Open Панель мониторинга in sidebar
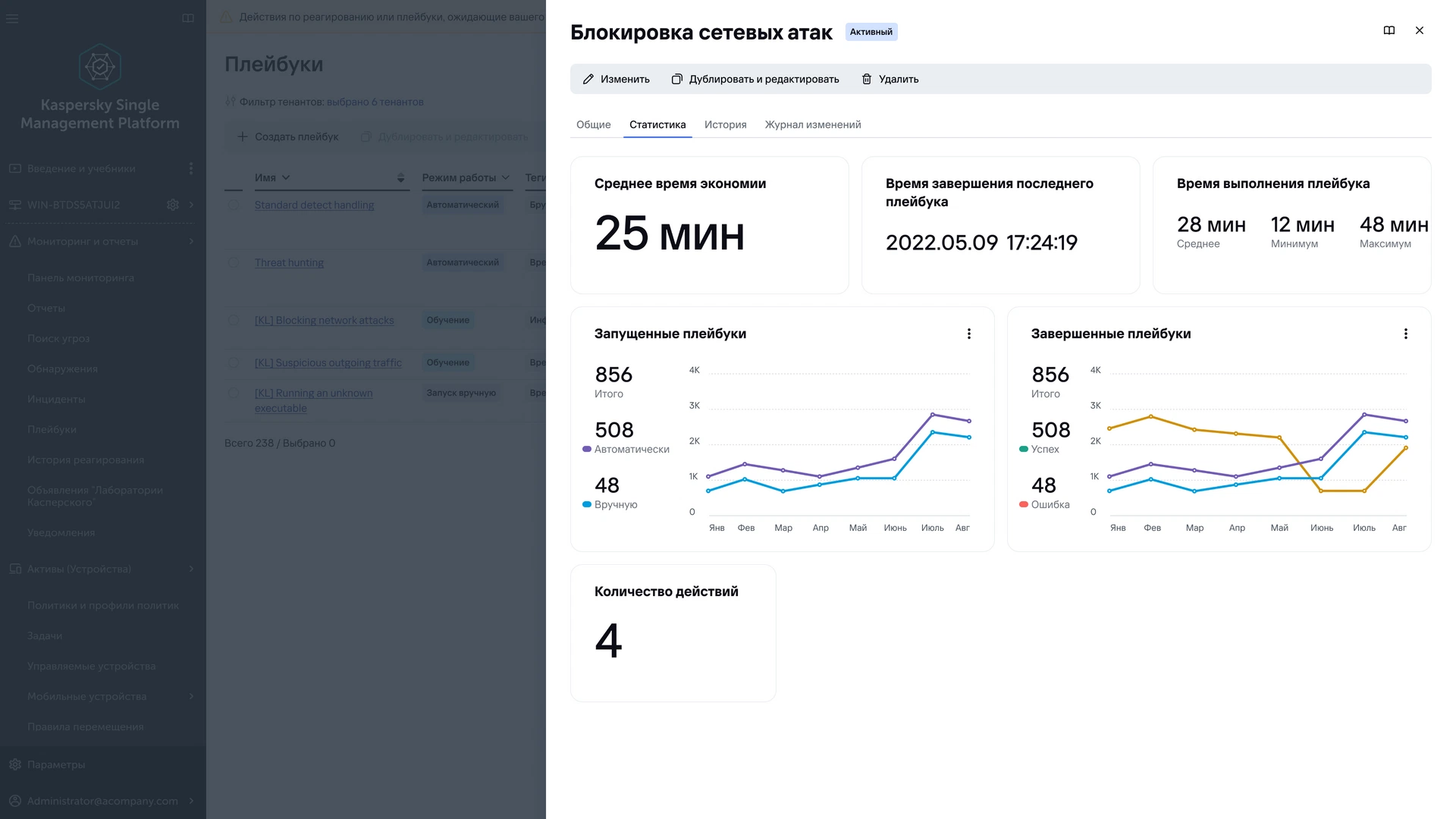The height and width of the screenshot is (819, 1456). click(x=80, y=278)
